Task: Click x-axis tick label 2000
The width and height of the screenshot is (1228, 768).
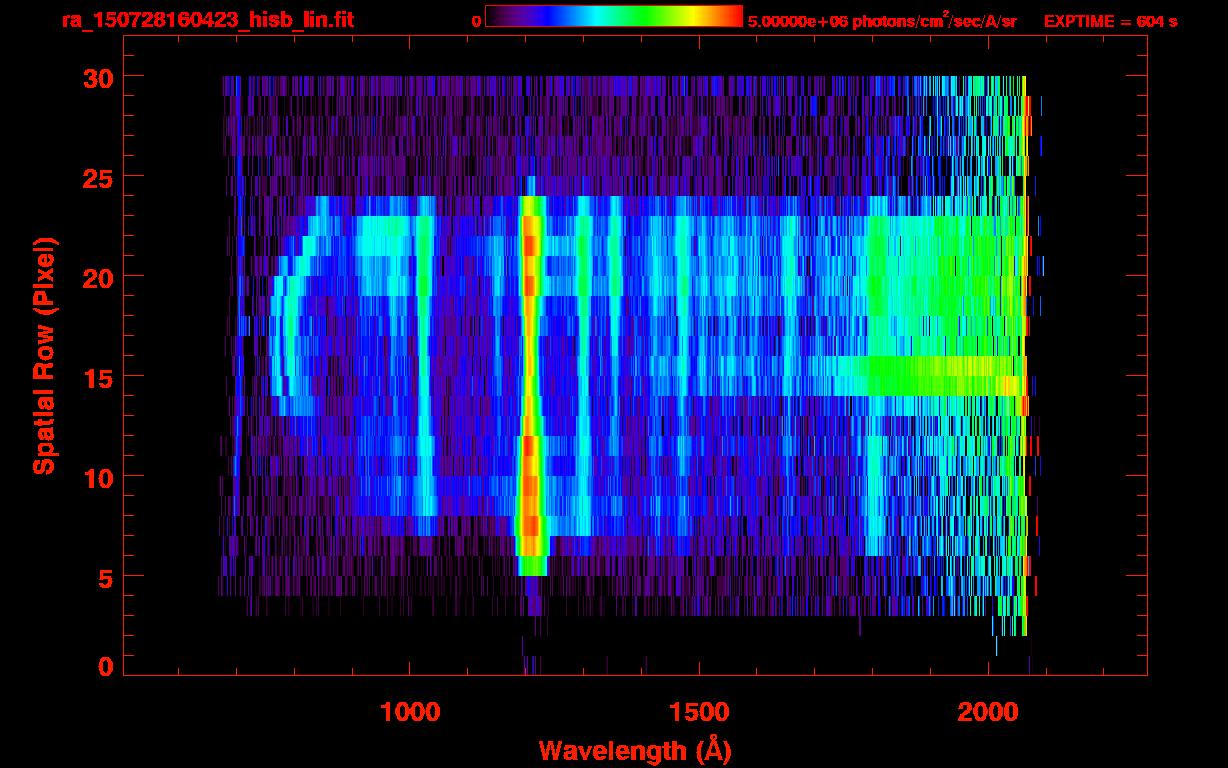Action: point(989,712)
